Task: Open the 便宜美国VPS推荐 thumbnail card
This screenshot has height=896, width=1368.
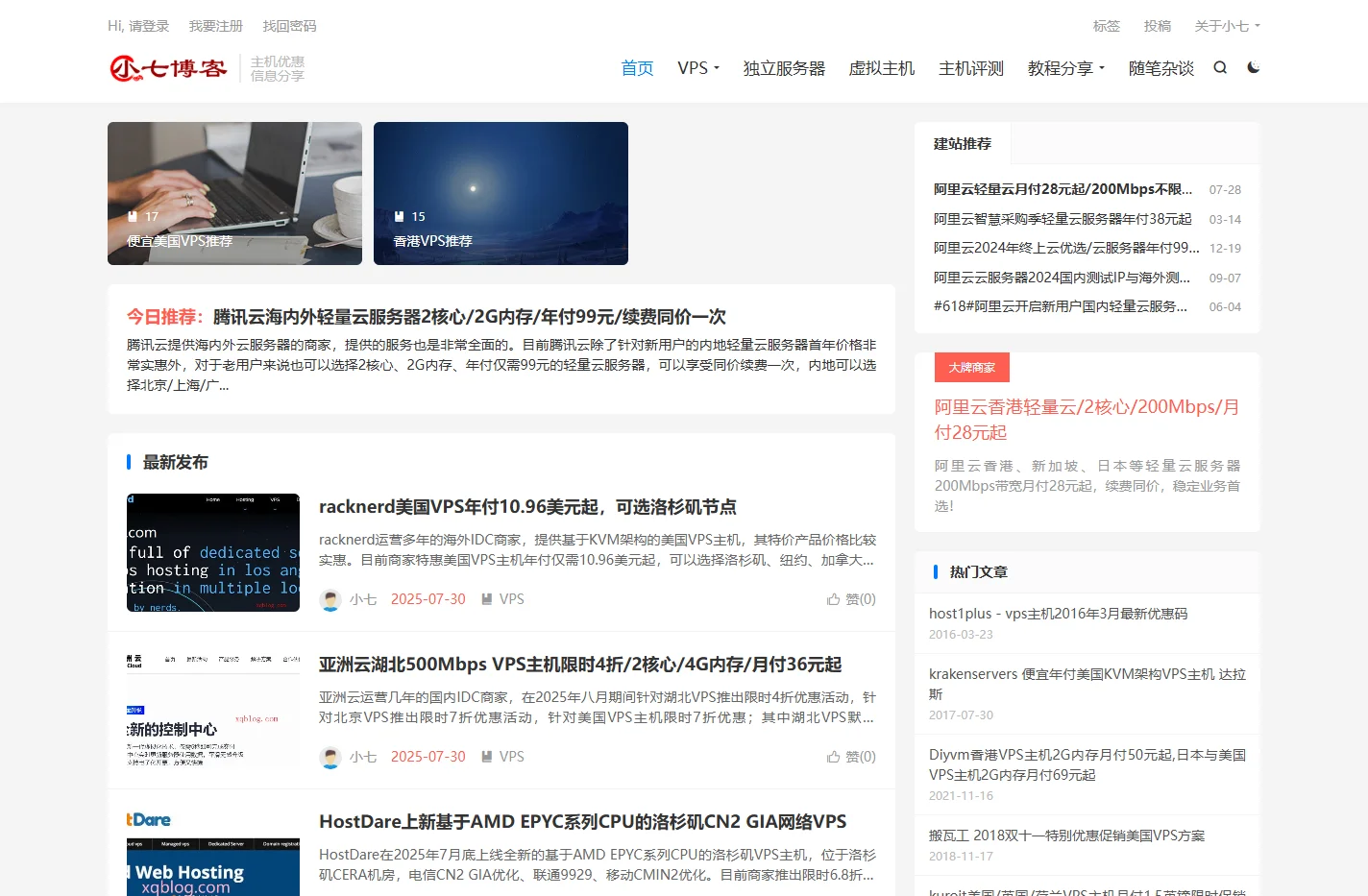Action: tap(234, 193)
